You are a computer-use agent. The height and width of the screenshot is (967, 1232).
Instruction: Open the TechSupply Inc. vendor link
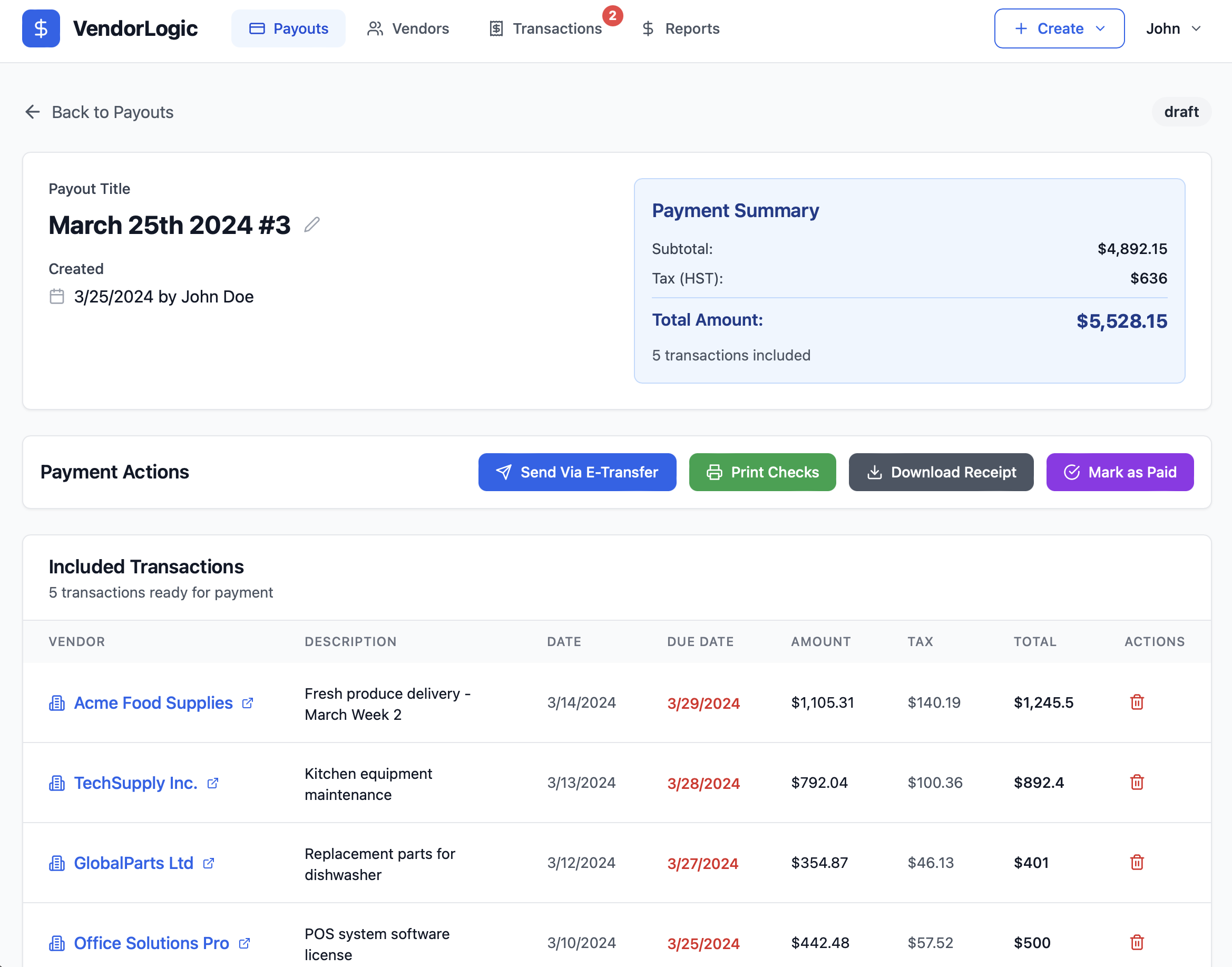(136, 783)
